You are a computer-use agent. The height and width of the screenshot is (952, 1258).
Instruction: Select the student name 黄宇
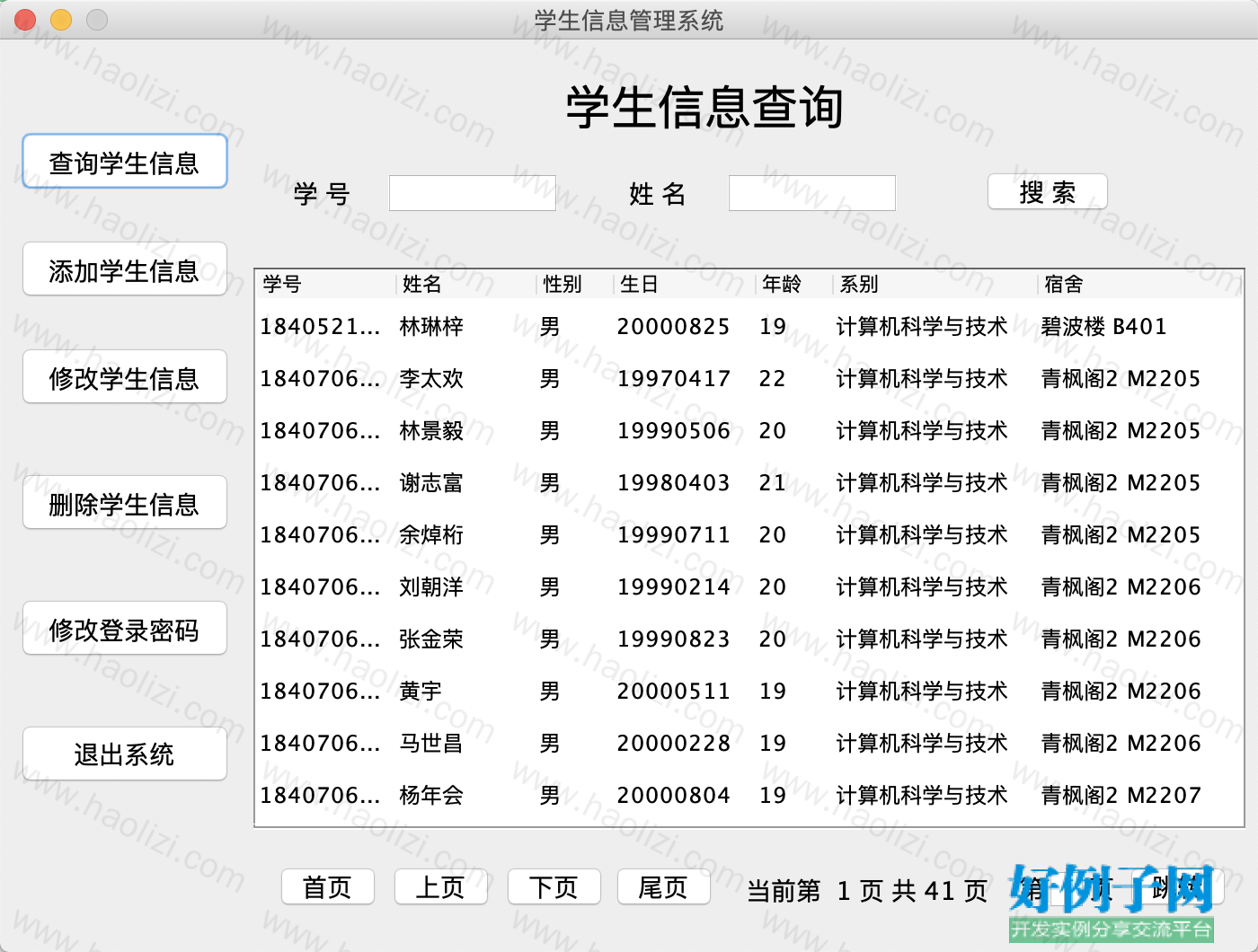tap(421, 692)
